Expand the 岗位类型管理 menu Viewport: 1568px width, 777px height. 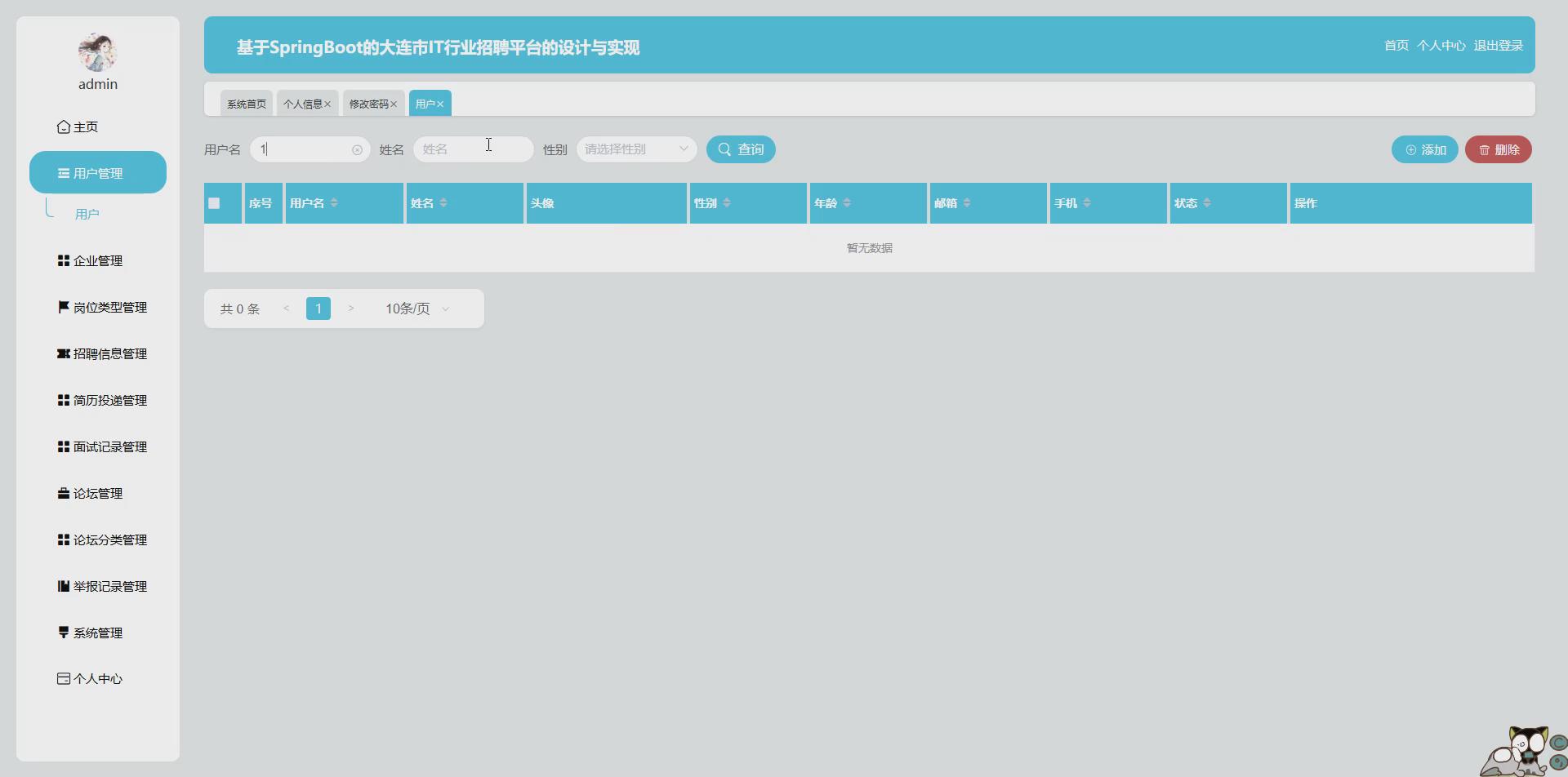click(x=98, y=307)
